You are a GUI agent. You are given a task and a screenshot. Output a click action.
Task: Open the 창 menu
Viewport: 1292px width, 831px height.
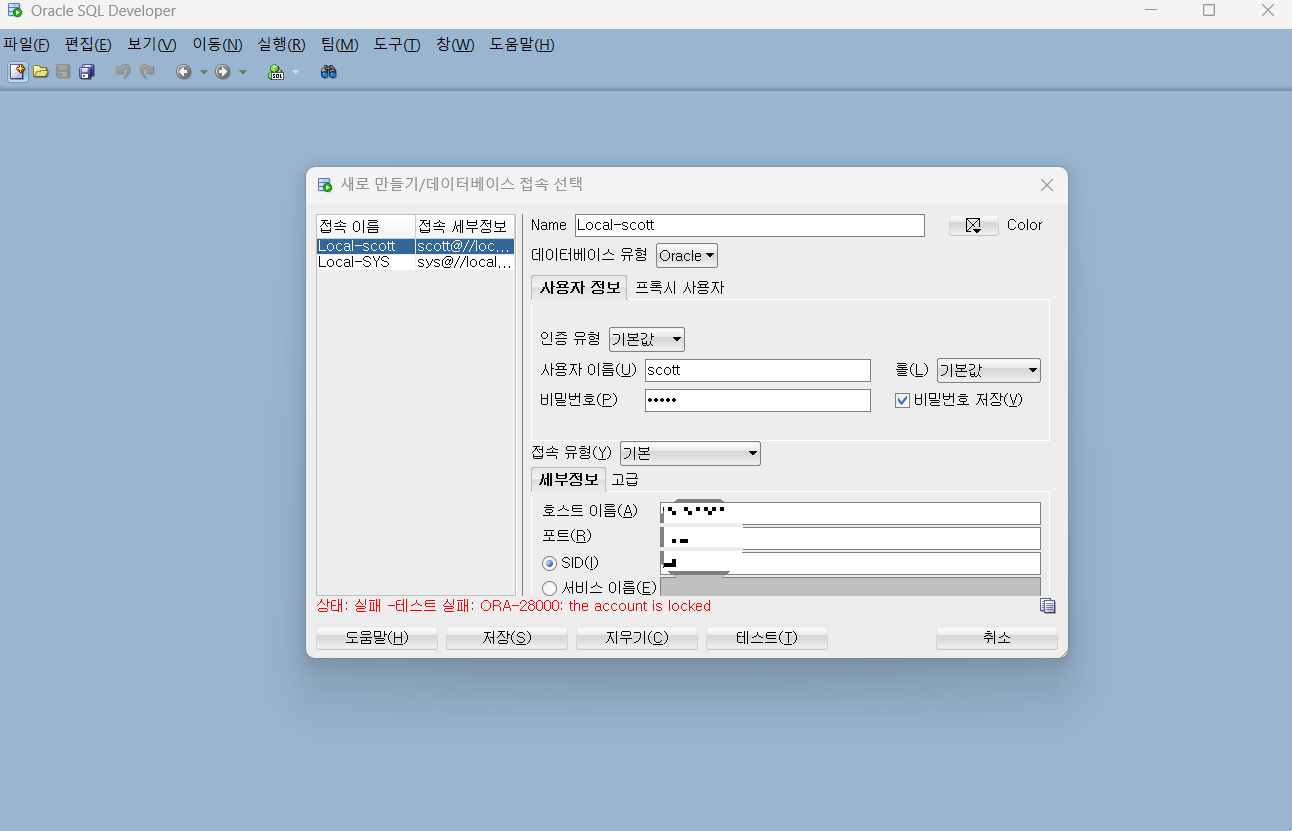(x=455, y=45)
